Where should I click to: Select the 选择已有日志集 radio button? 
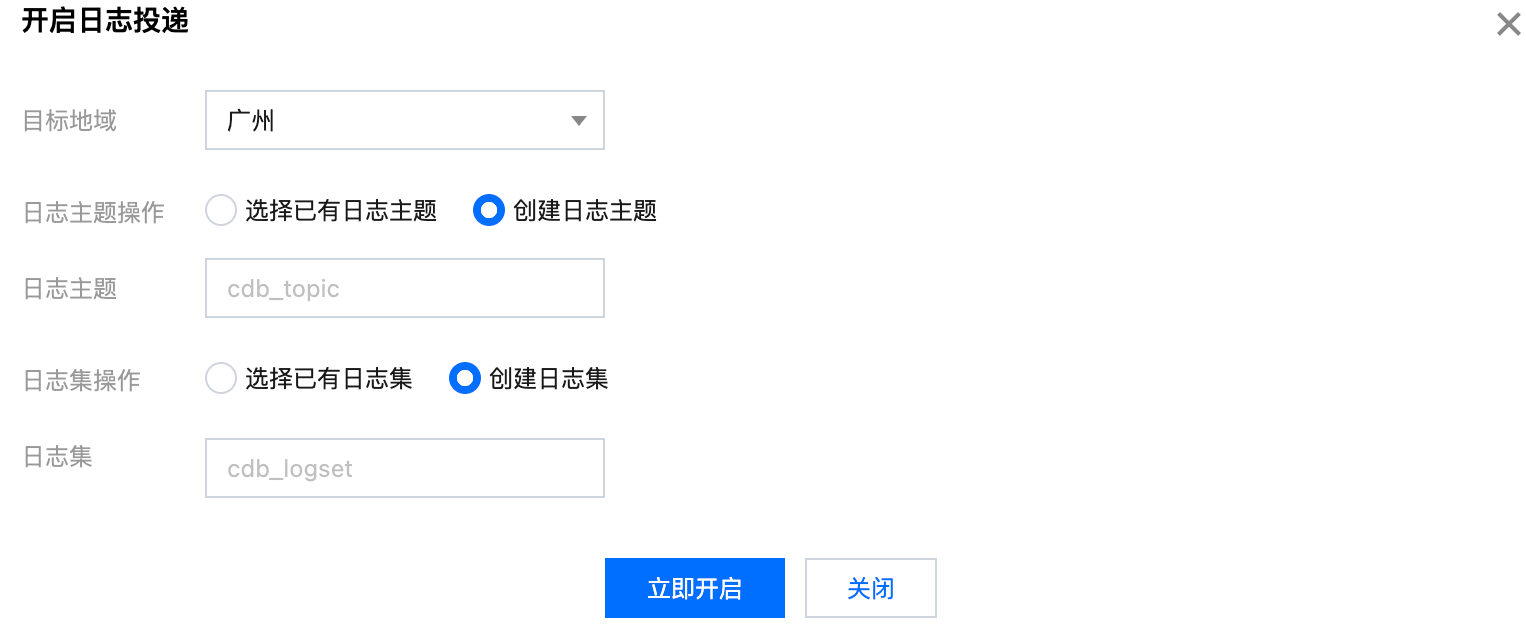(220, 379)
